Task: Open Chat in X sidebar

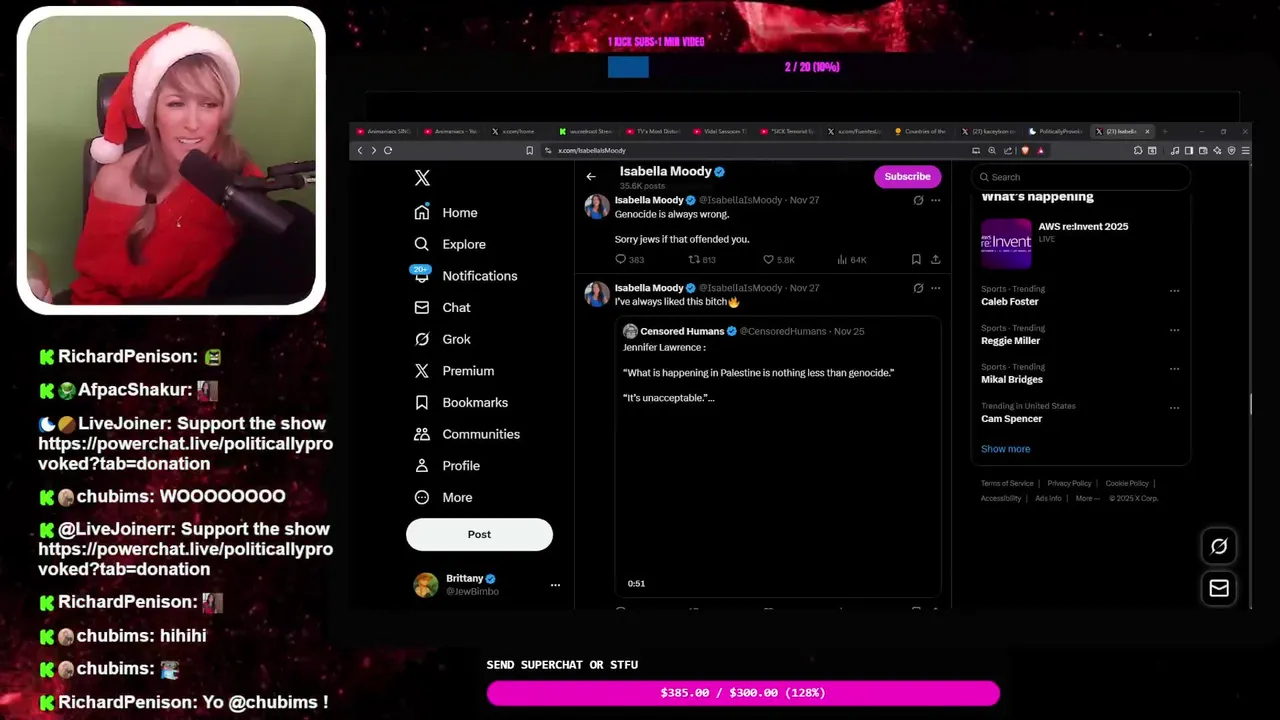Action: [442, 308]
